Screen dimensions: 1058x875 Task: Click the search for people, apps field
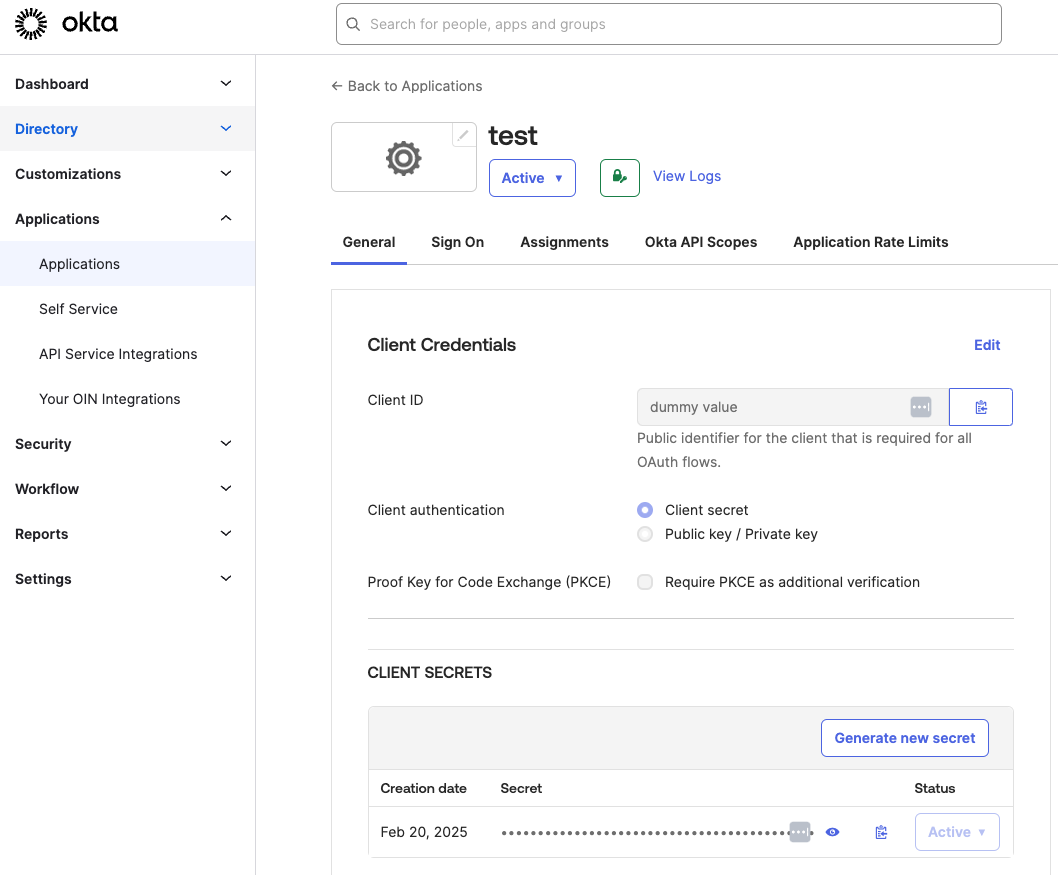click(668, 24)
